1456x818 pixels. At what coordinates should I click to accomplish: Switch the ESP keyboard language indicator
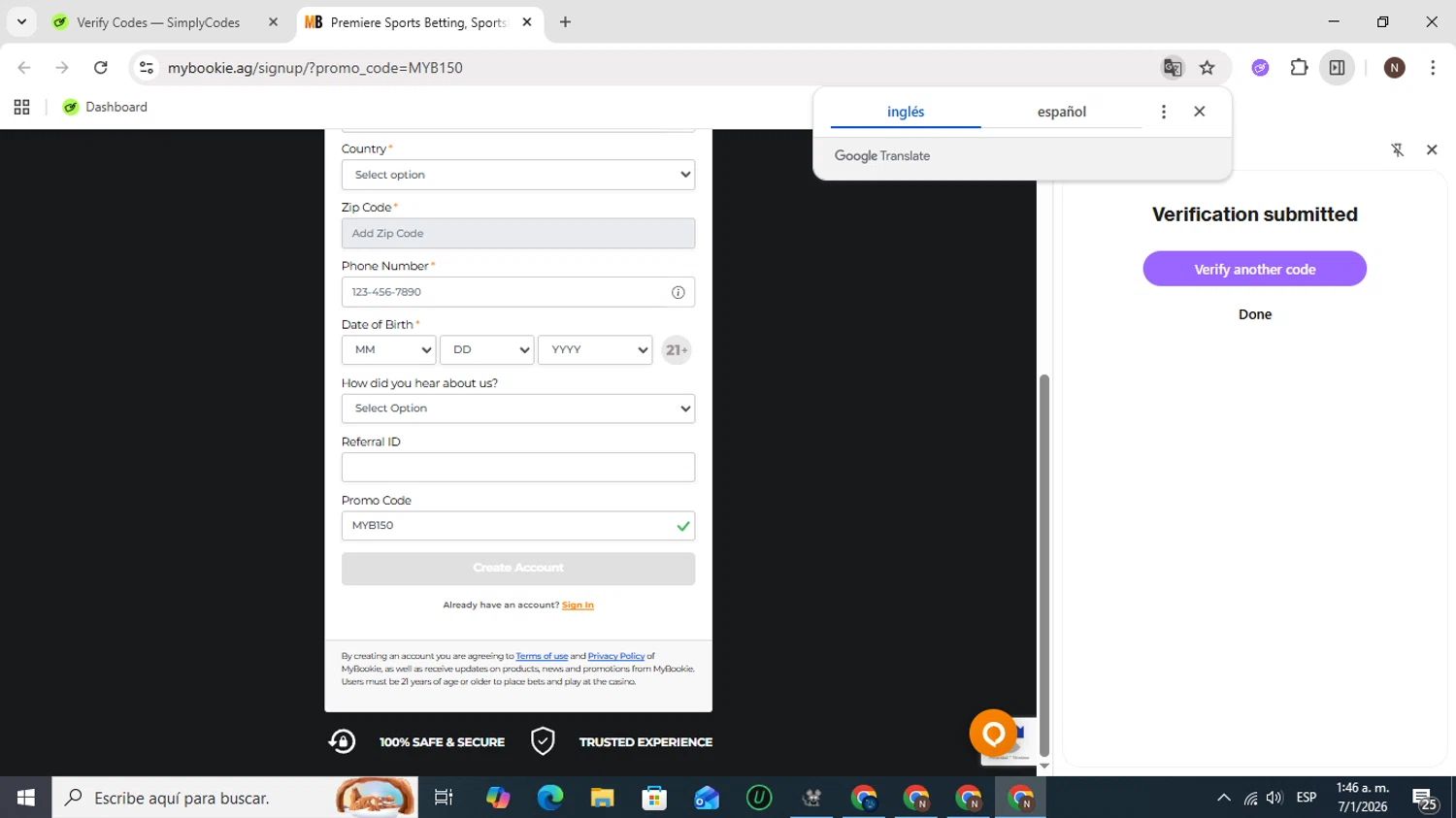coord(1307,798)
